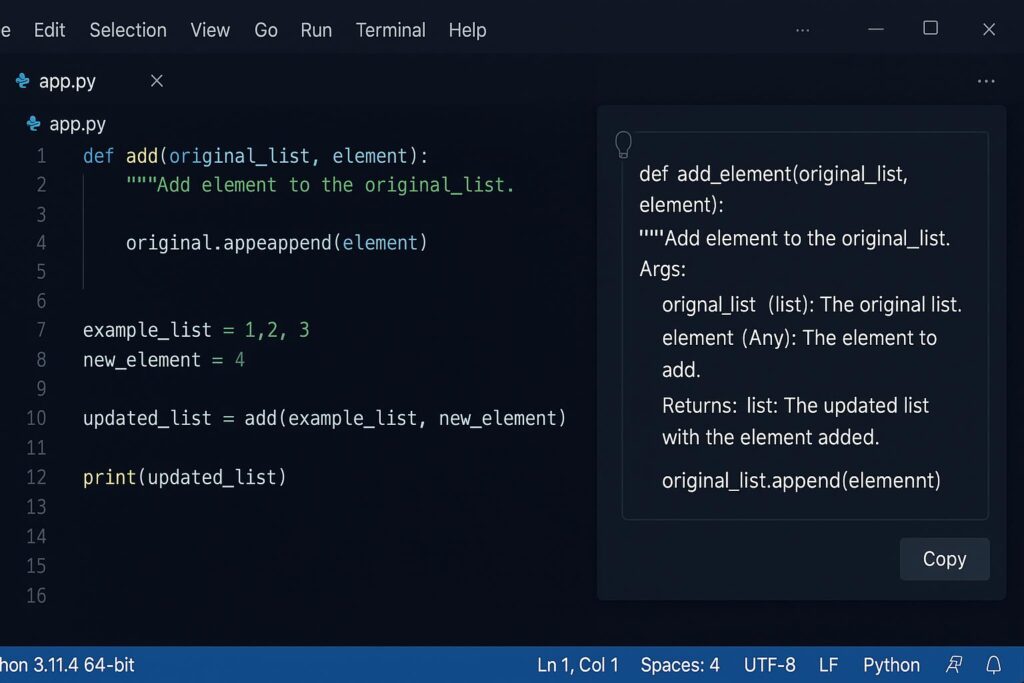Copy the suggested code with Copy button

[x=944, y=559]
